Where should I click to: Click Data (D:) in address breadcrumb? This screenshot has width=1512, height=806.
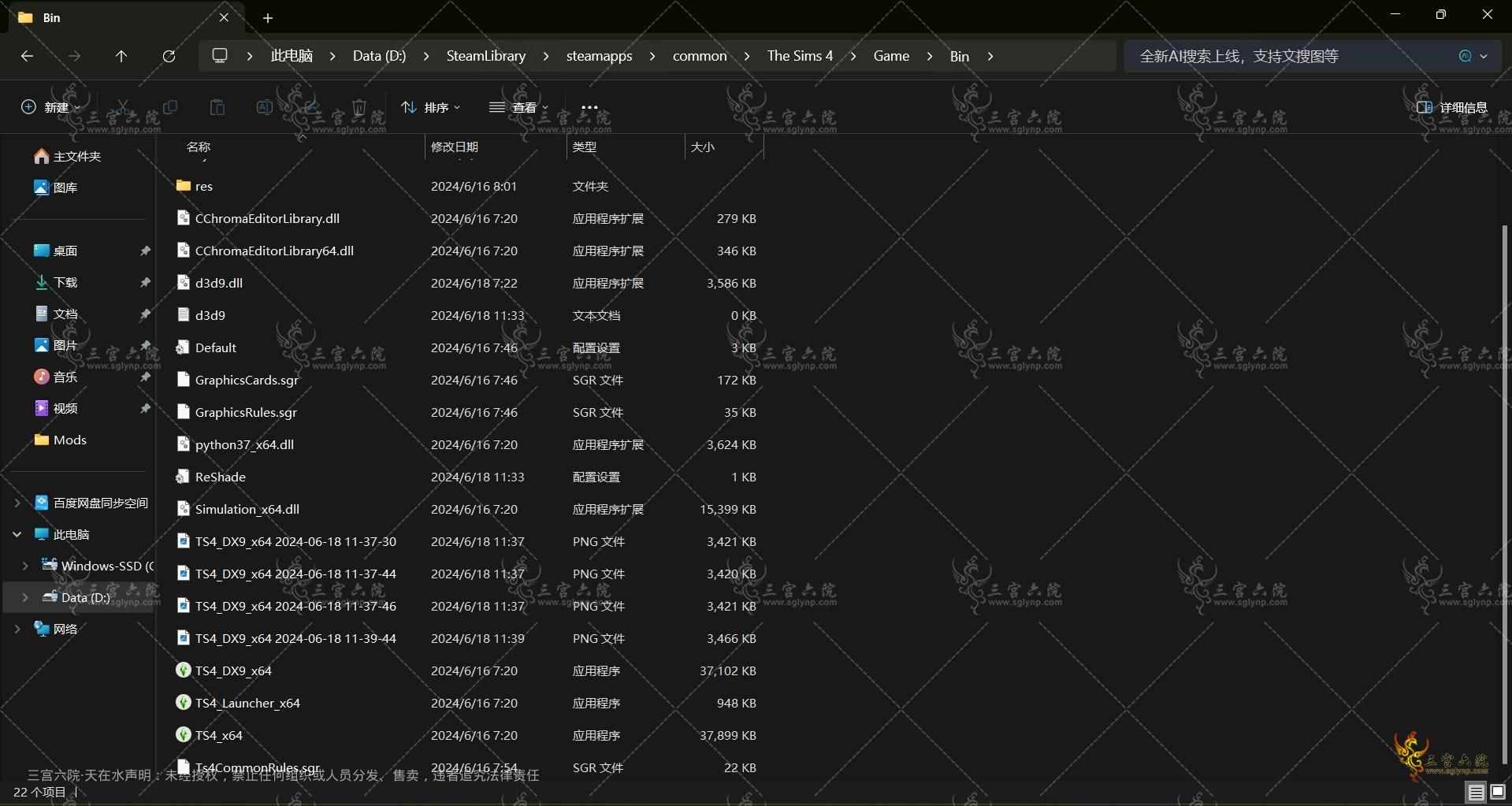[379, 56]
